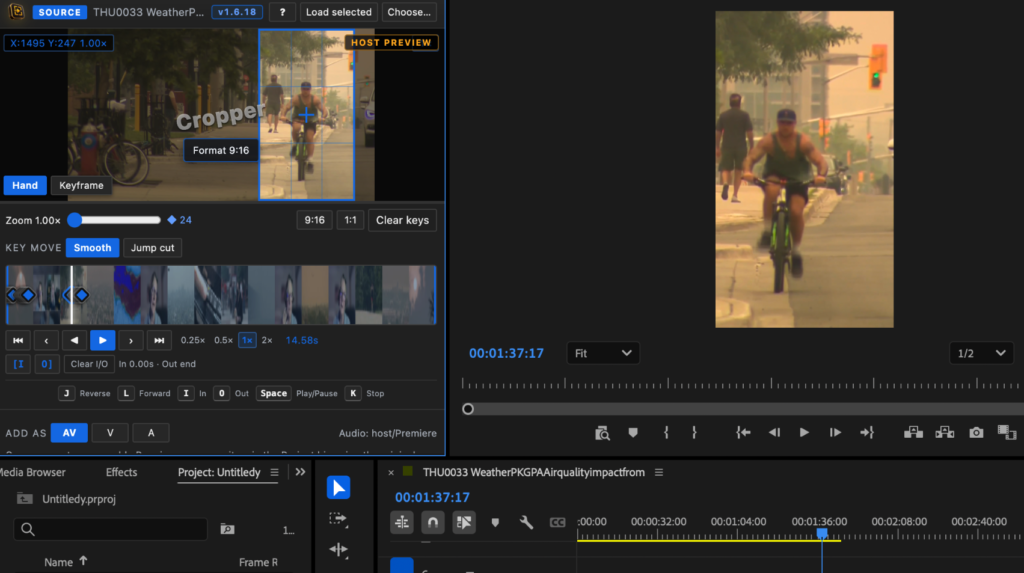Click the Export Frame camera icon
Screen dimensions: 1024x573
(x=976, y=433)
